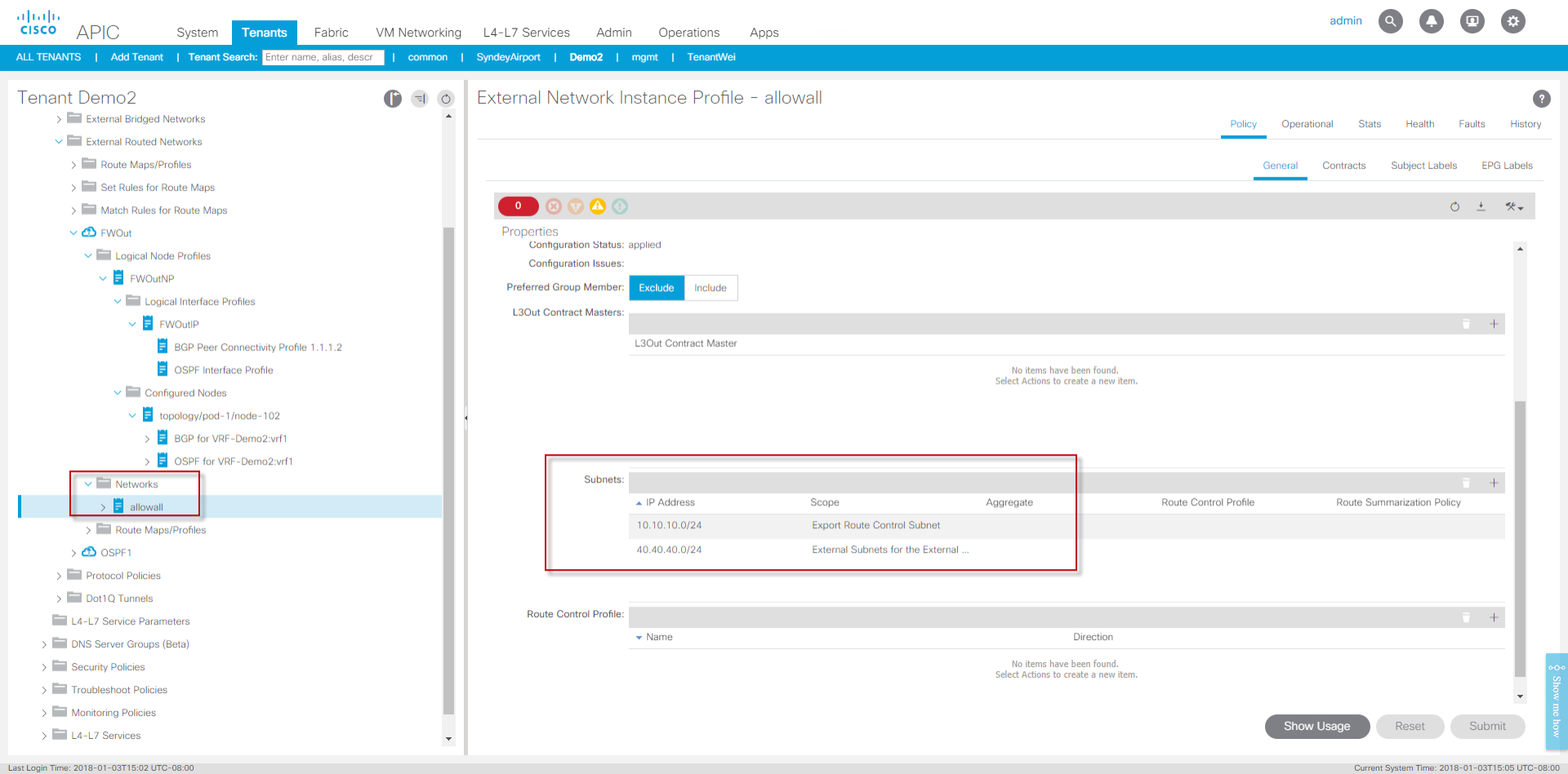Expand the OSPF1 routed network
The height and width of the screenshot is (774, 1568).
[x=73, y=554]
